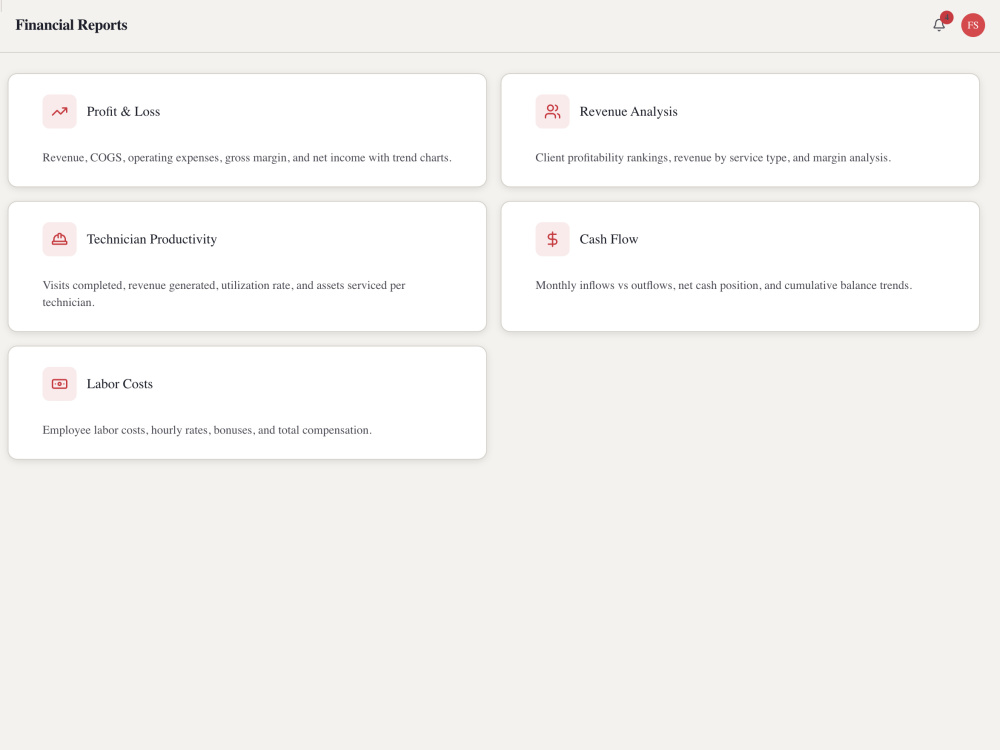Viewport: 1000px width, 750px height.
Task: Click the Cash Flow dollar sign icon
Action: coord(552,239)
